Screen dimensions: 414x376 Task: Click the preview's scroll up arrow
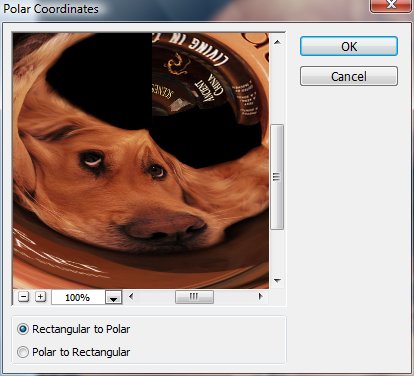tap(277, 42)
